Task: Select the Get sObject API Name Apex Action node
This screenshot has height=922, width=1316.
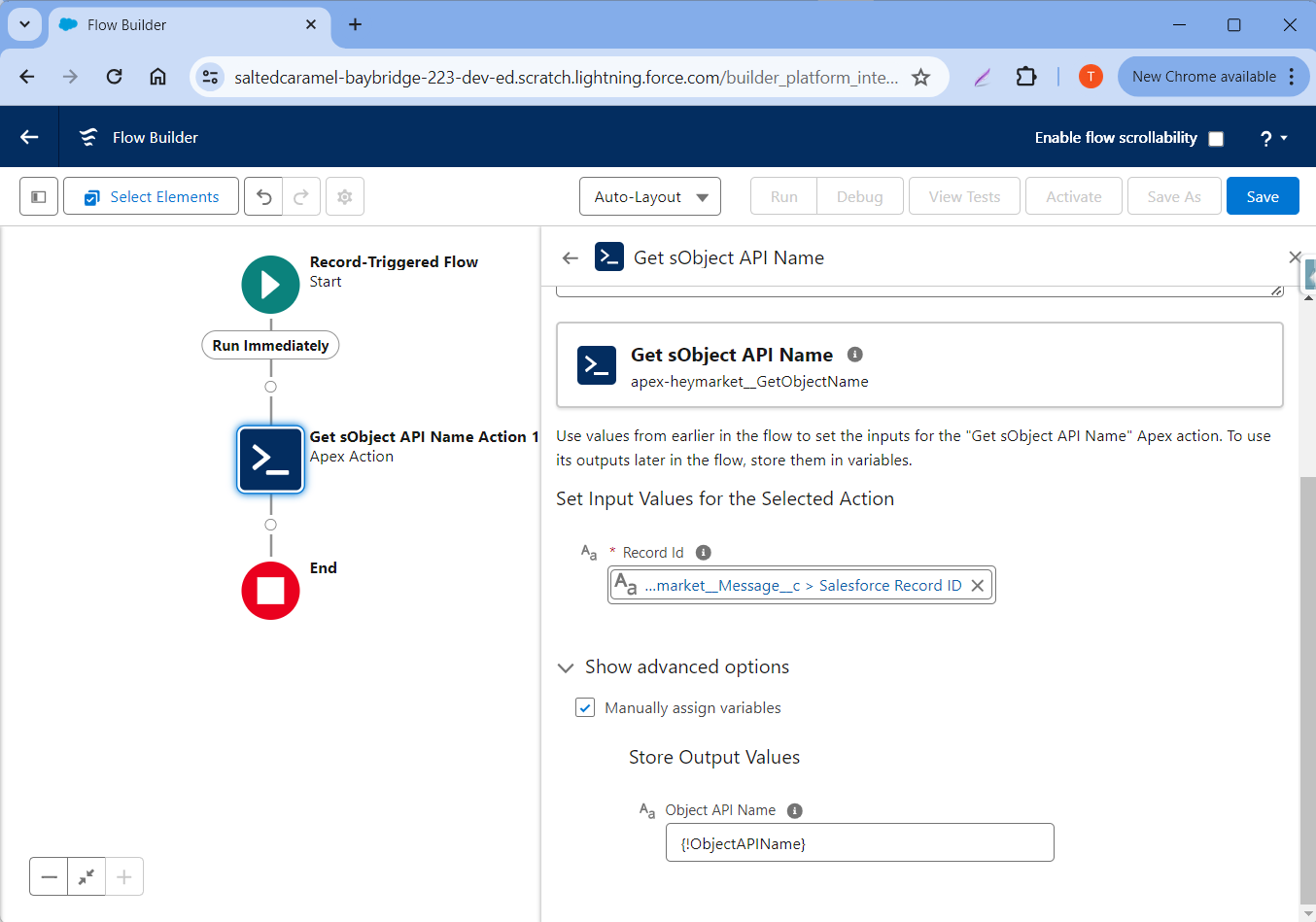Action: 271,460
